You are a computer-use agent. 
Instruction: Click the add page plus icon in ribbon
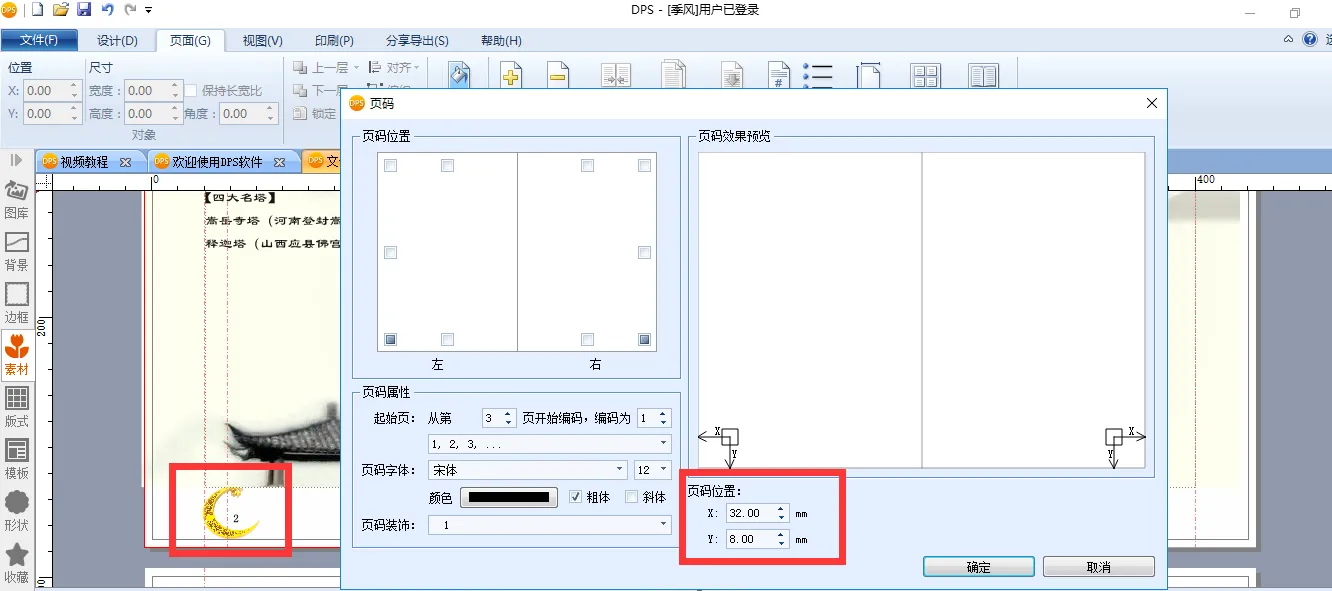[511, 77]
